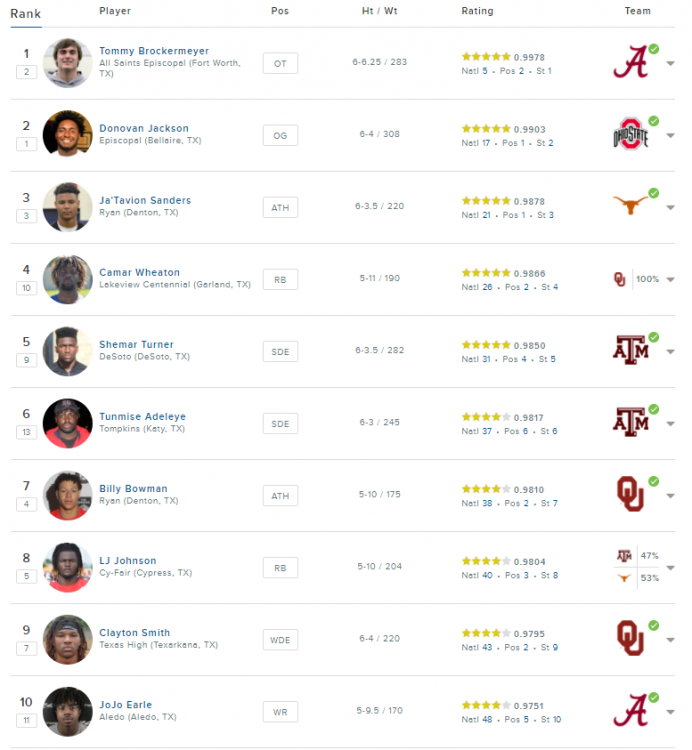
Task: Click Texas A&M logo for Shemar Turner
Action: [630, 351]
